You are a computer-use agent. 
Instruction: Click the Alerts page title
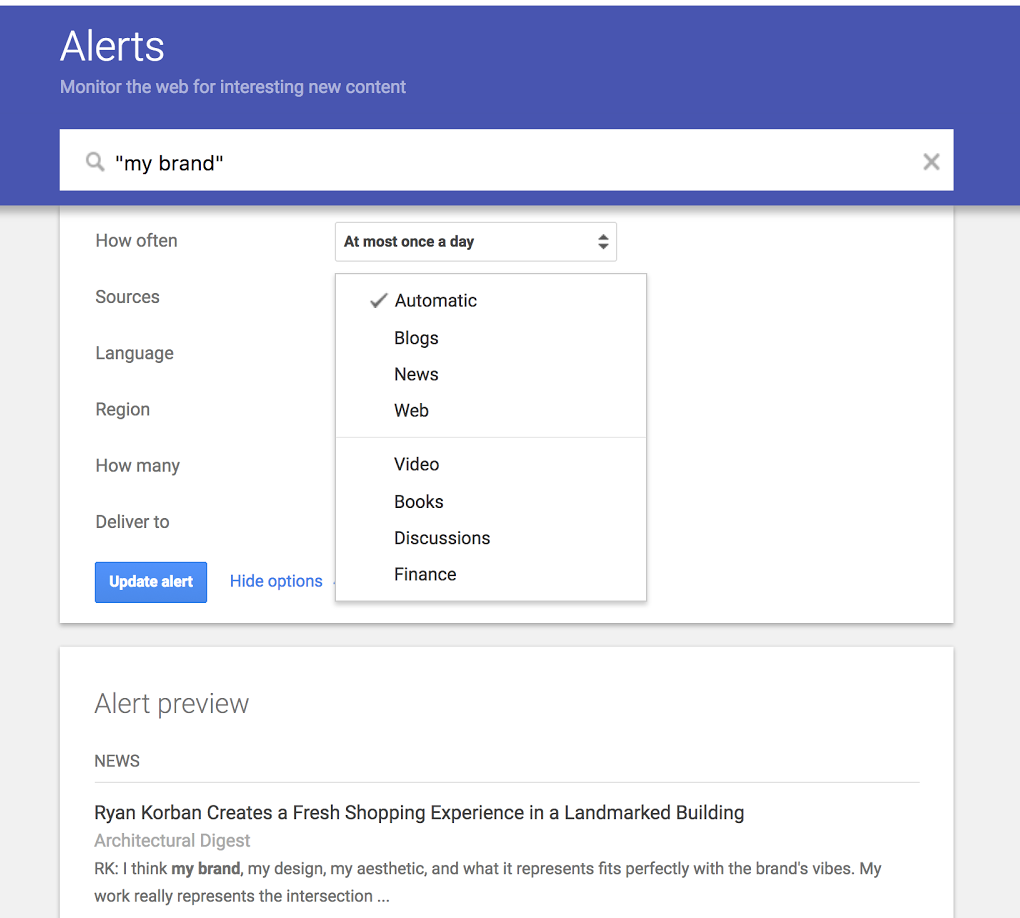(112, 46)
